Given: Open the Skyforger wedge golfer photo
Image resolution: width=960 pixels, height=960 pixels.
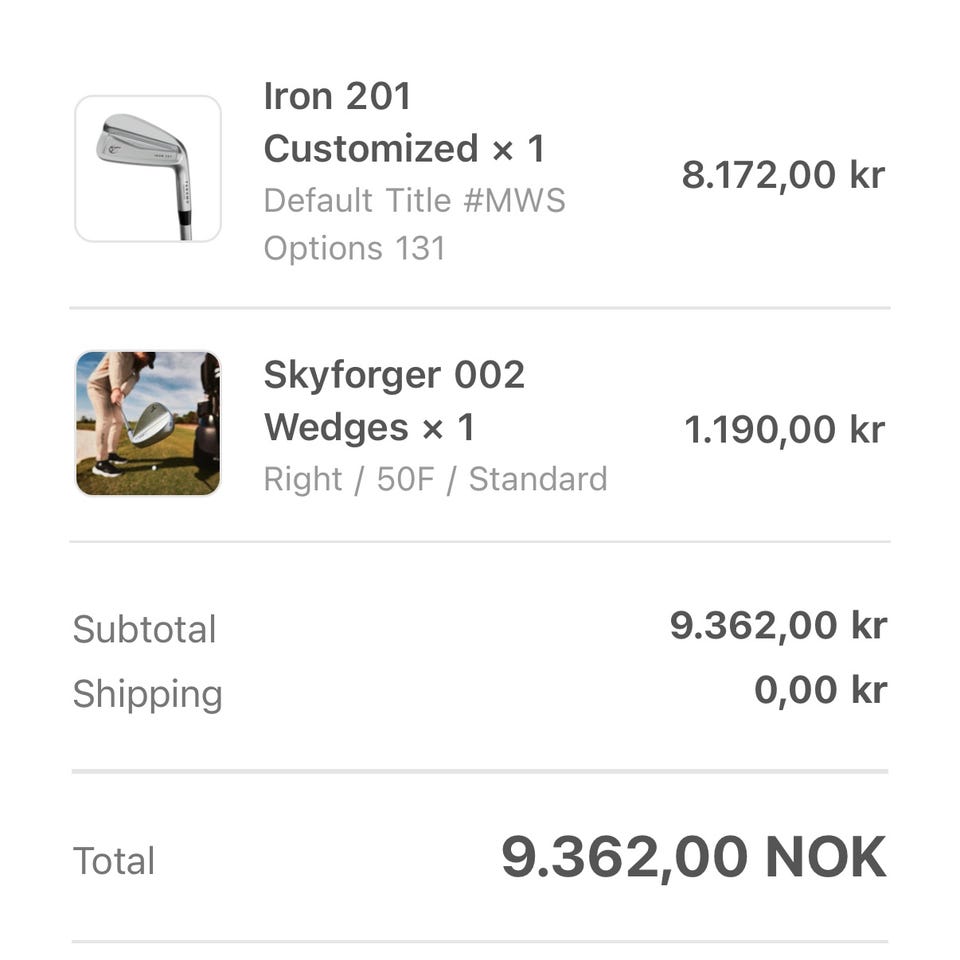Looking at the screenshot, I should pyautogui.click(x=148, y=423).
